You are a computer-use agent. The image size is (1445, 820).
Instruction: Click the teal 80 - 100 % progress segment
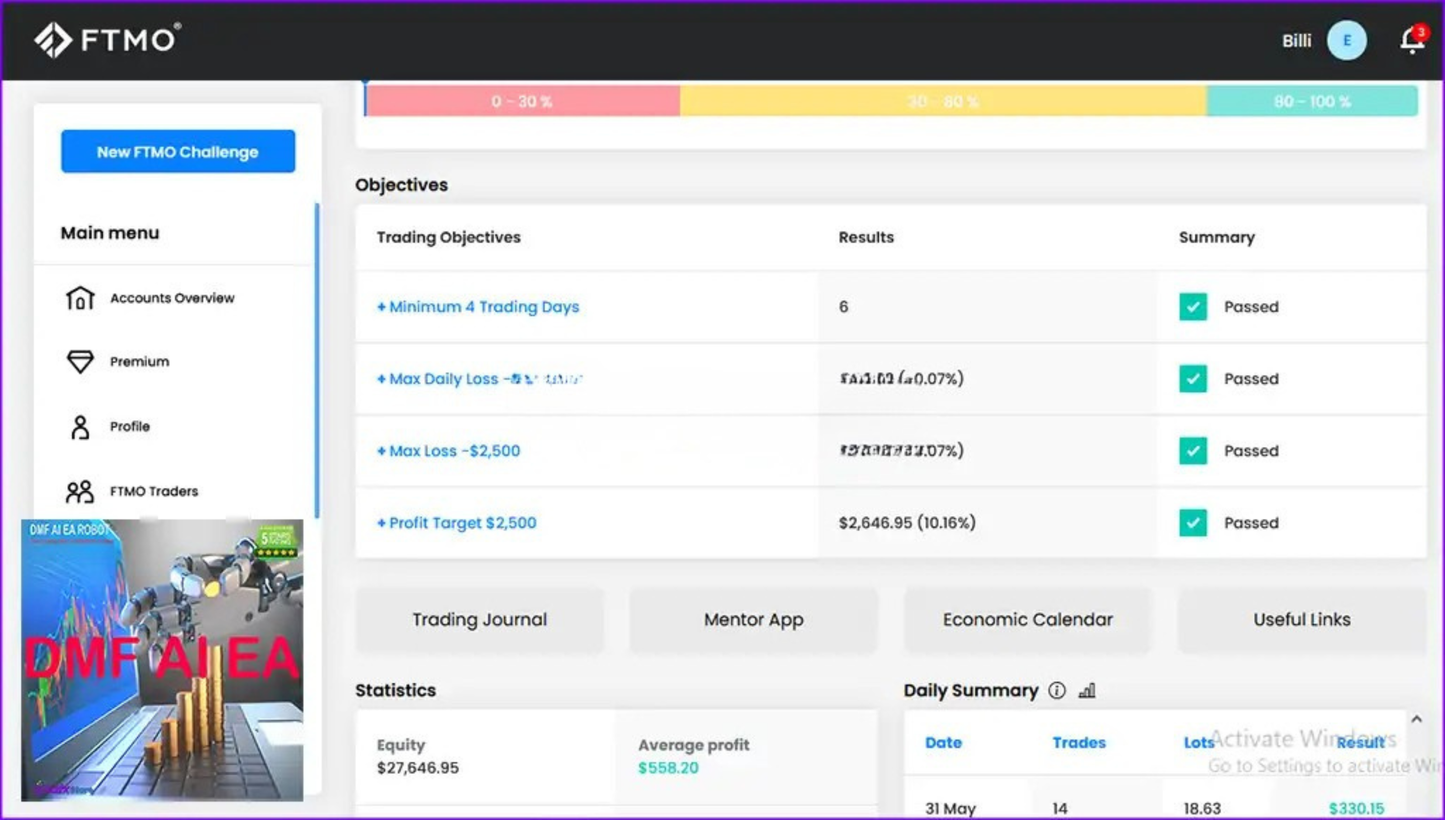click(x=1312, y=101)
